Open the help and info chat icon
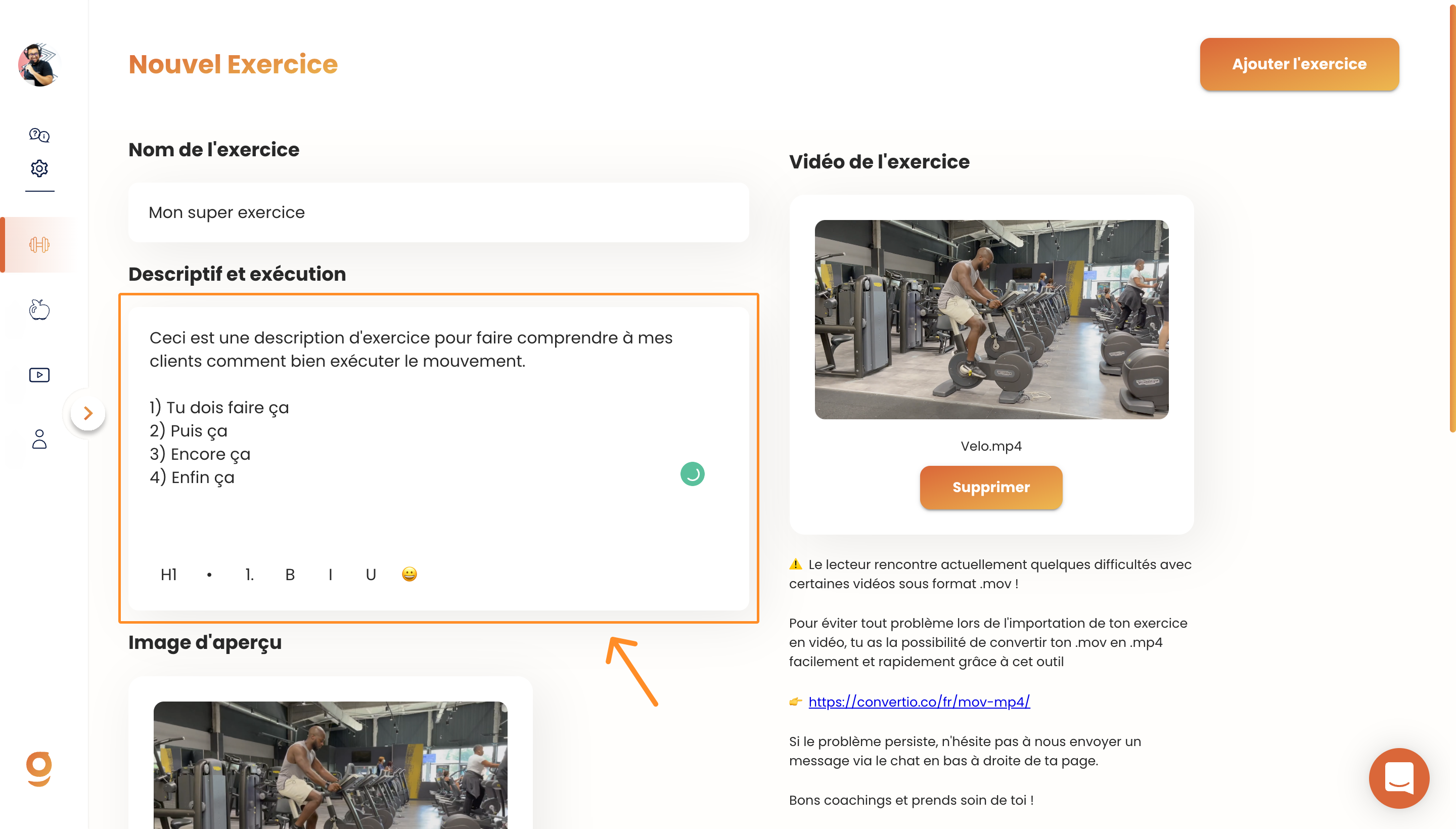1456x829 pixels. 39,135
